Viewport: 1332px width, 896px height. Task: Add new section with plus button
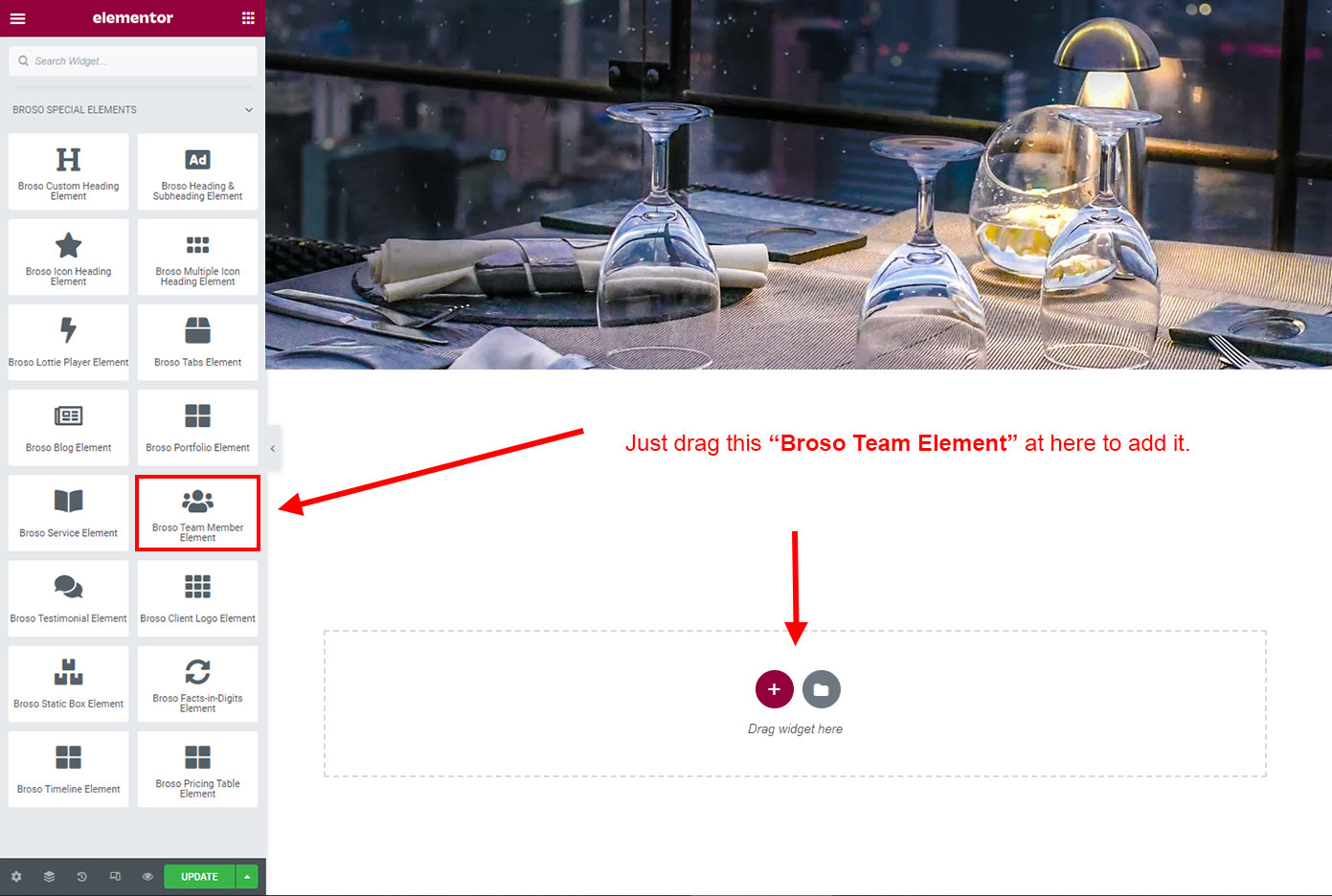point(775,689)
